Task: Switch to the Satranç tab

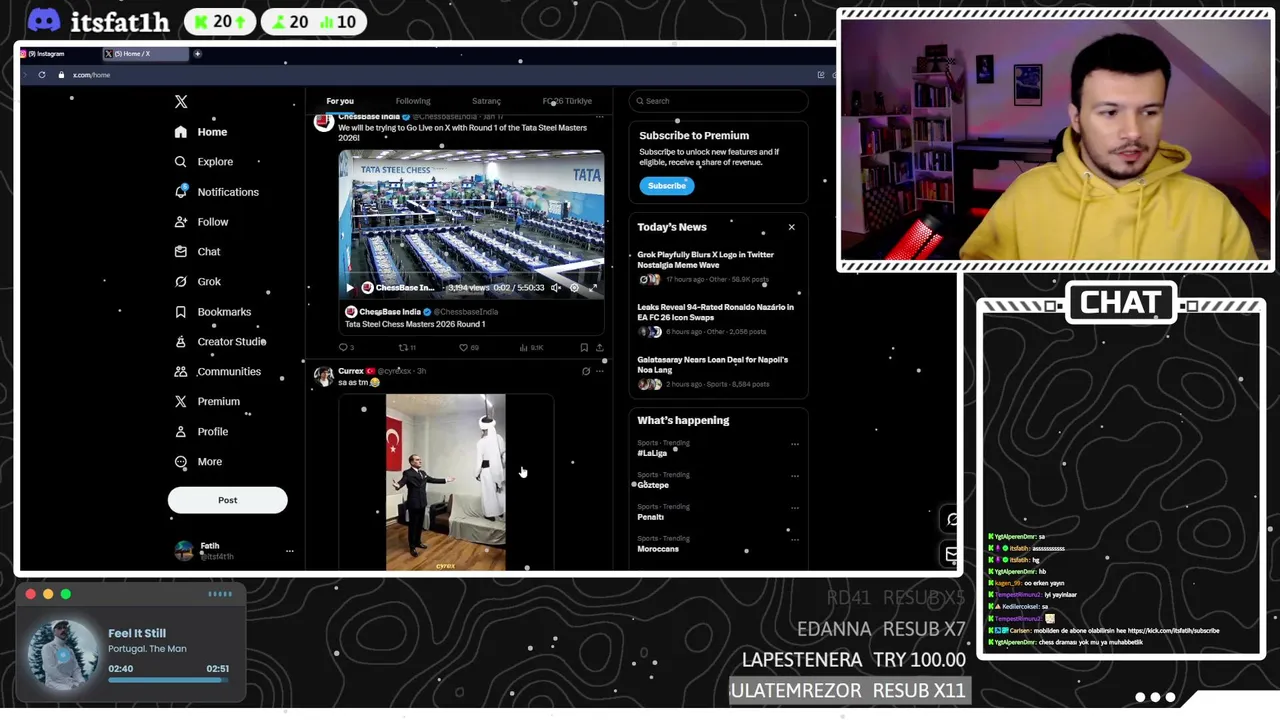Action: coord(486,101)
